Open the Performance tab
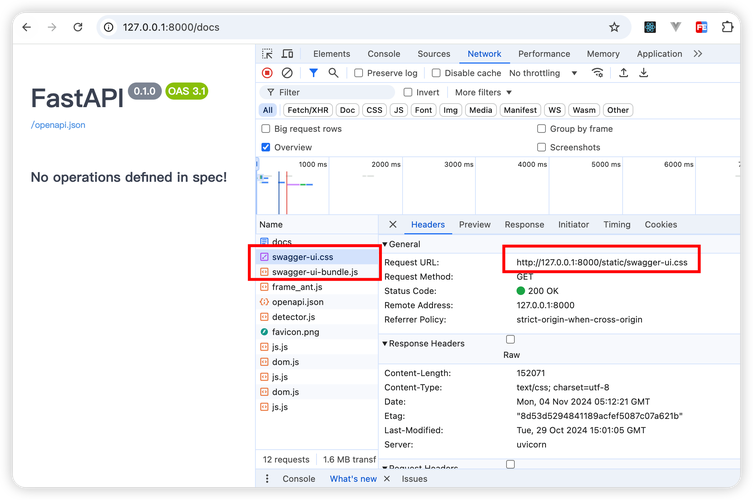The width and height of the screenshot is (753, 500). (x=544, y=54)
